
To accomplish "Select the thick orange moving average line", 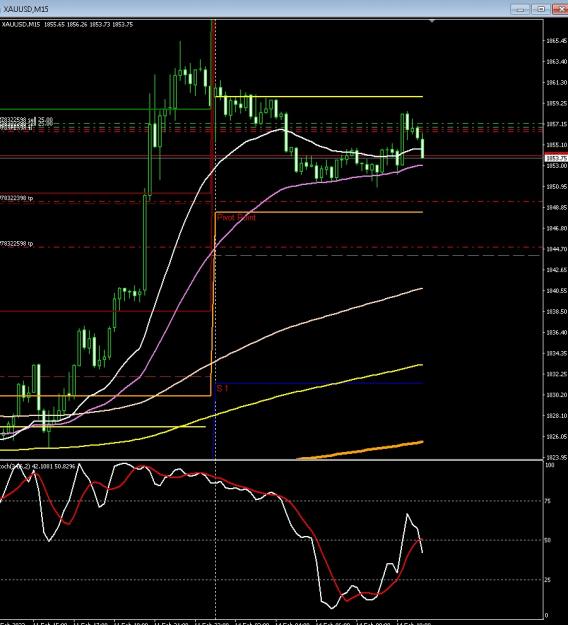I will coord(361,450).
